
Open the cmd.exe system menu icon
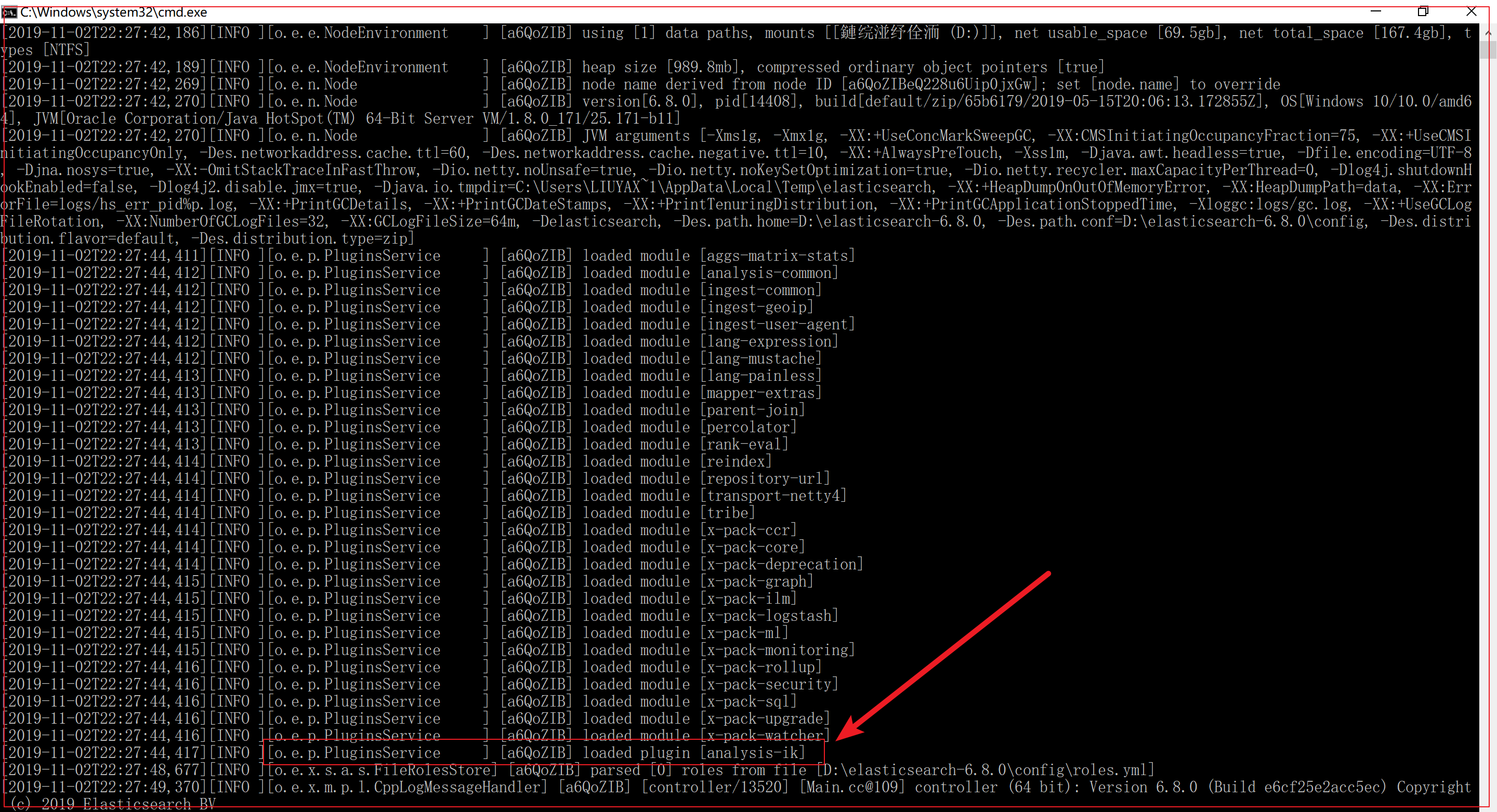click(9, 12)
